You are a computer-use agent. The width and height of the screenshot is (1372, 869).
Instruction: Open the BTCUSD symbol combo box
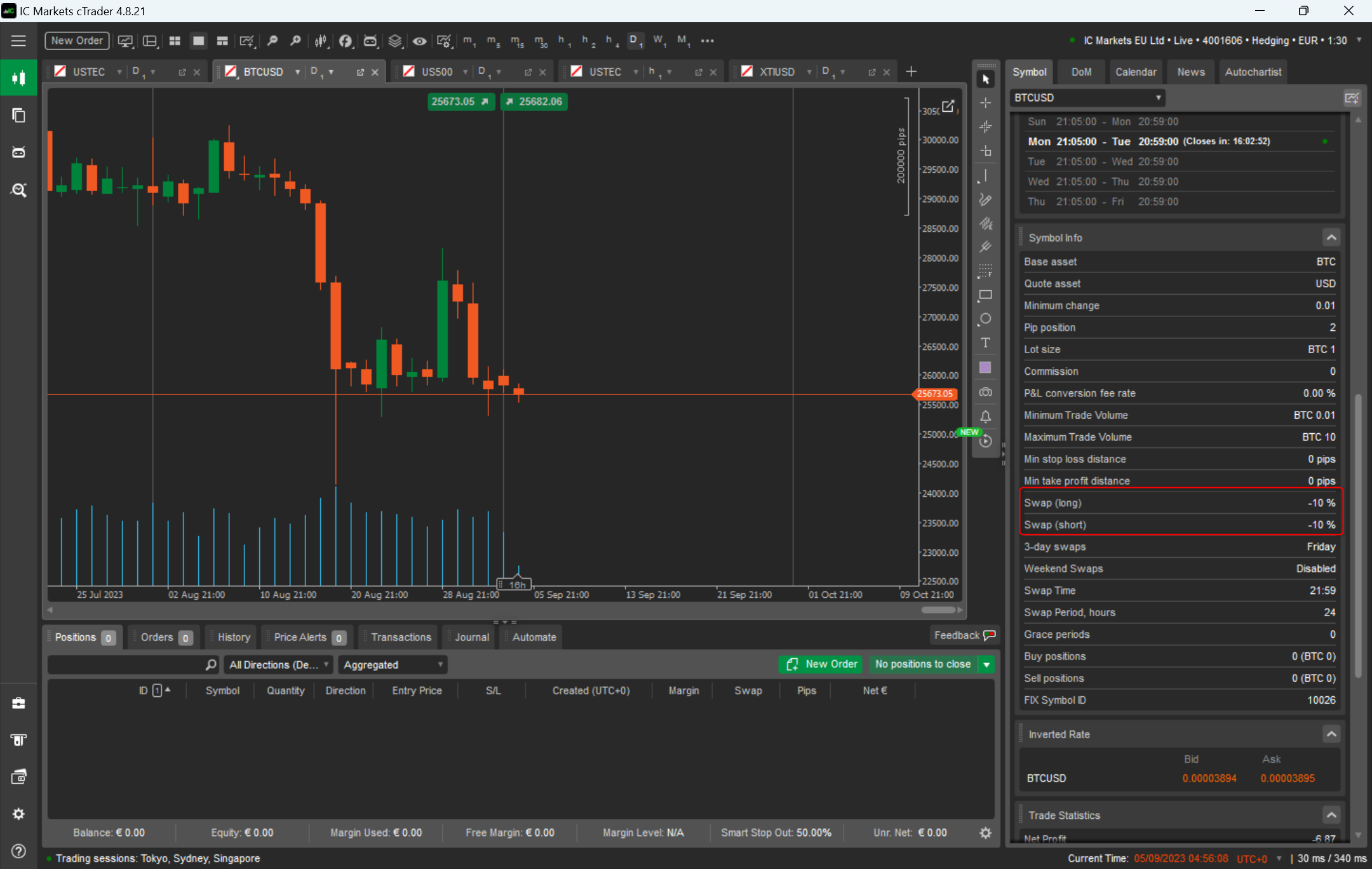click(1087, 98)
